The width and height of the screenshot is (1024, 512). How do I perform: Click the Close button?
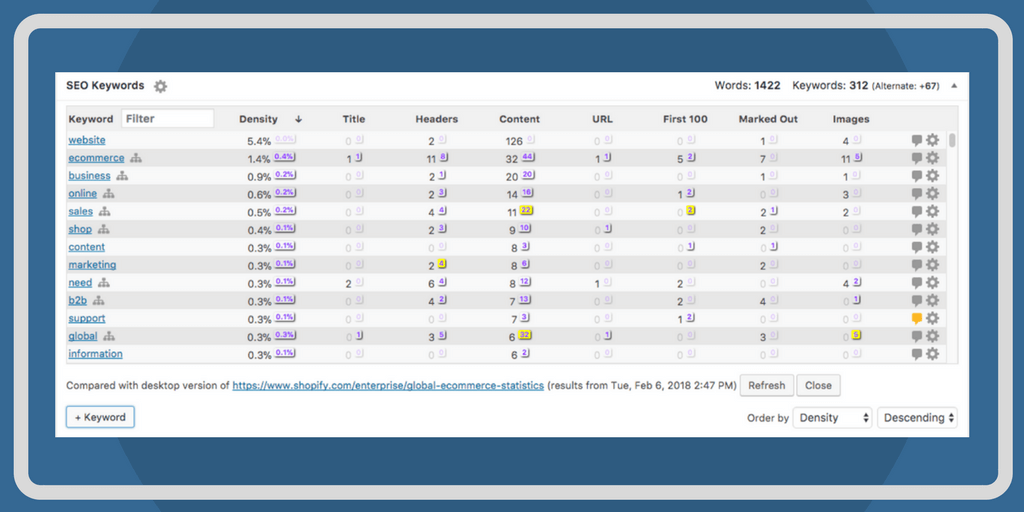pos(818,385)
